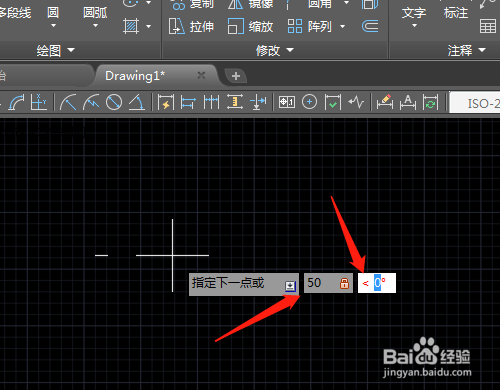Select the dimension break icon

[x=258, y=102]
